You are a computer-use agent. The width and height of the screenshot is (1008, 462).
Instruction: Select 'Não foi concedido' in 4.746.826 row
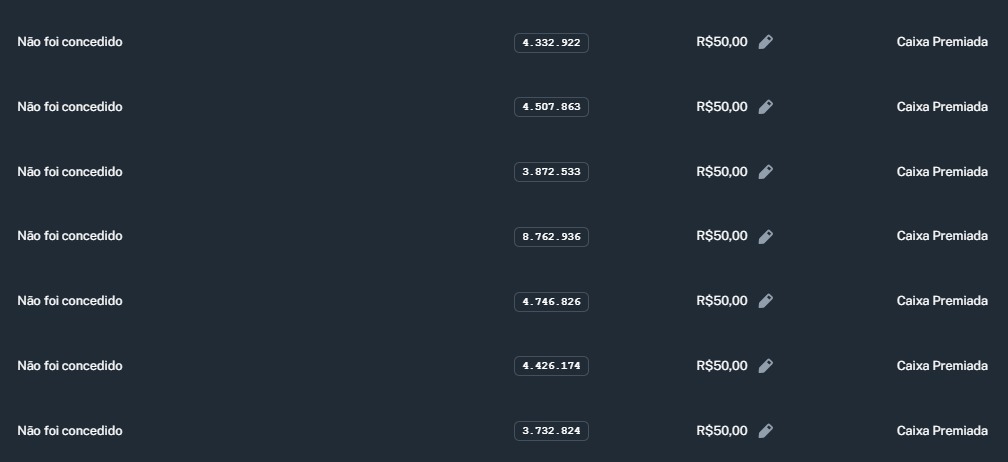[x=70, y=301]
